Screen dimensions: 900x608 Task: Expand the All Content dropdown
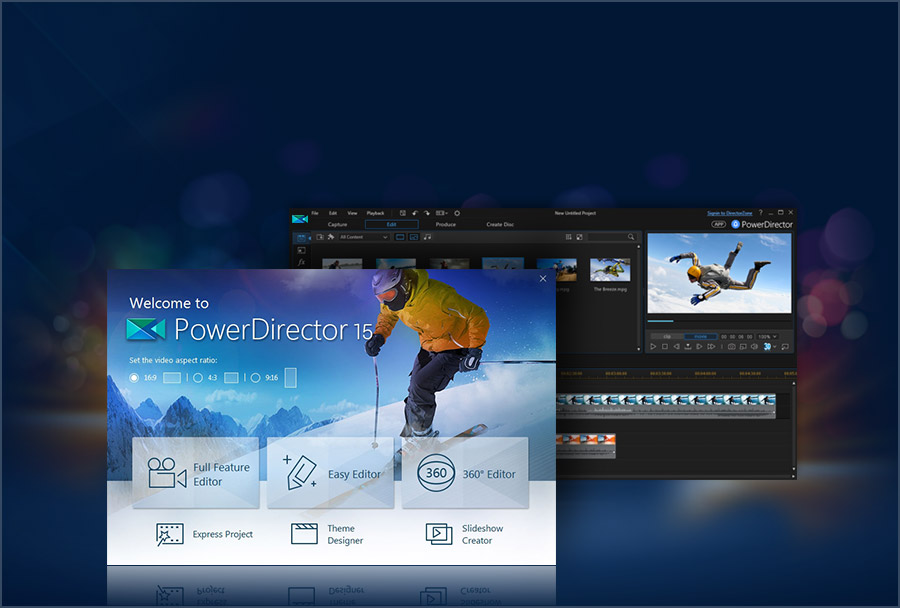364,237
